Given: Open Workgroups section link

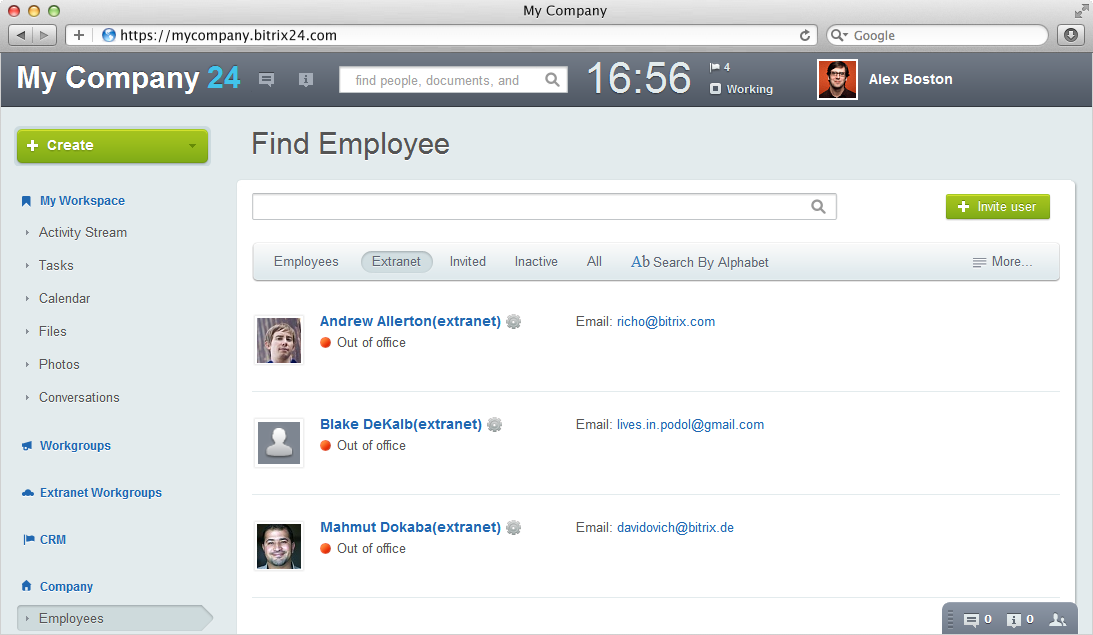Looking at the screenshot, I should [x=75, y=445].
